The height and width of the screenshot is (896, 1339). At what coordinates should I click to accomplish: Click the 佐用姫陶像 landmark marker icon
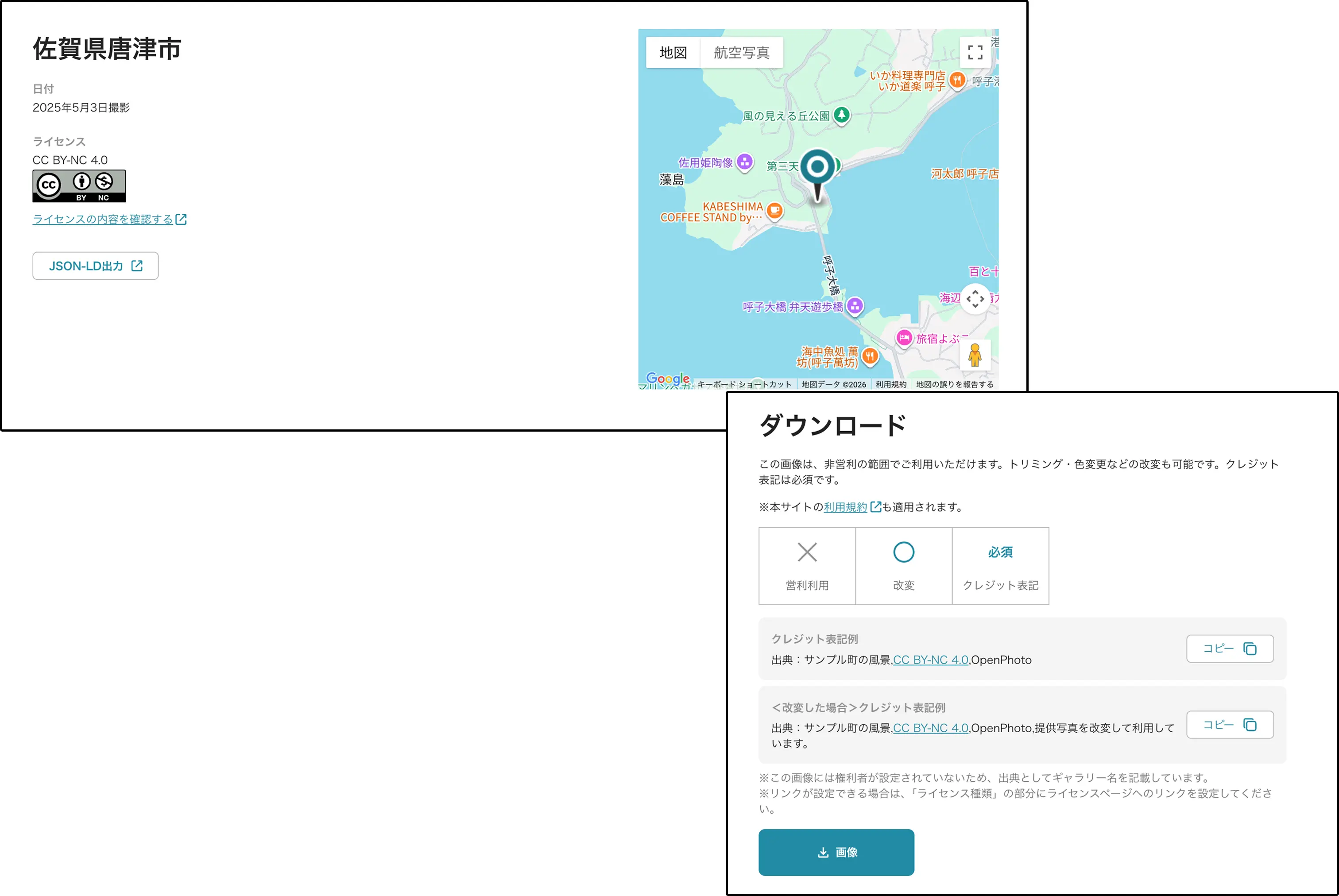(x=744, y=162)
